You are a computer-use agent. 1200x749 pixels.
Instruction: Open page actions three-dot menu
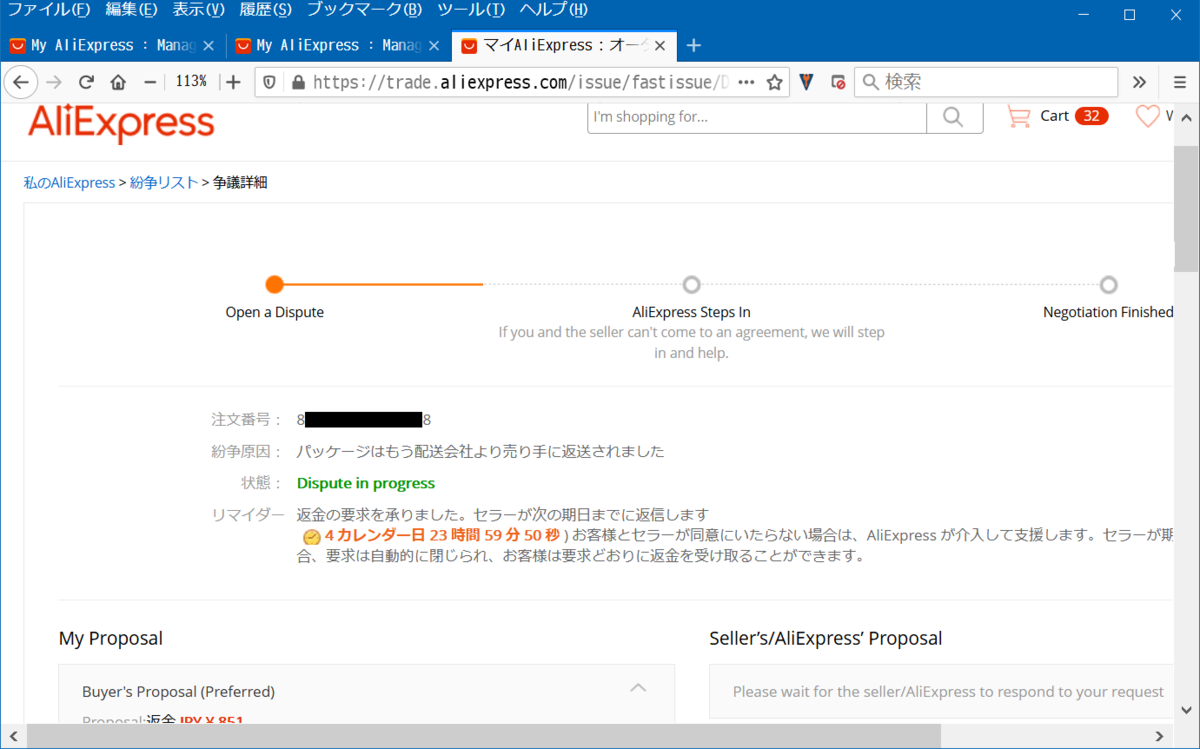tap(746, 82)
